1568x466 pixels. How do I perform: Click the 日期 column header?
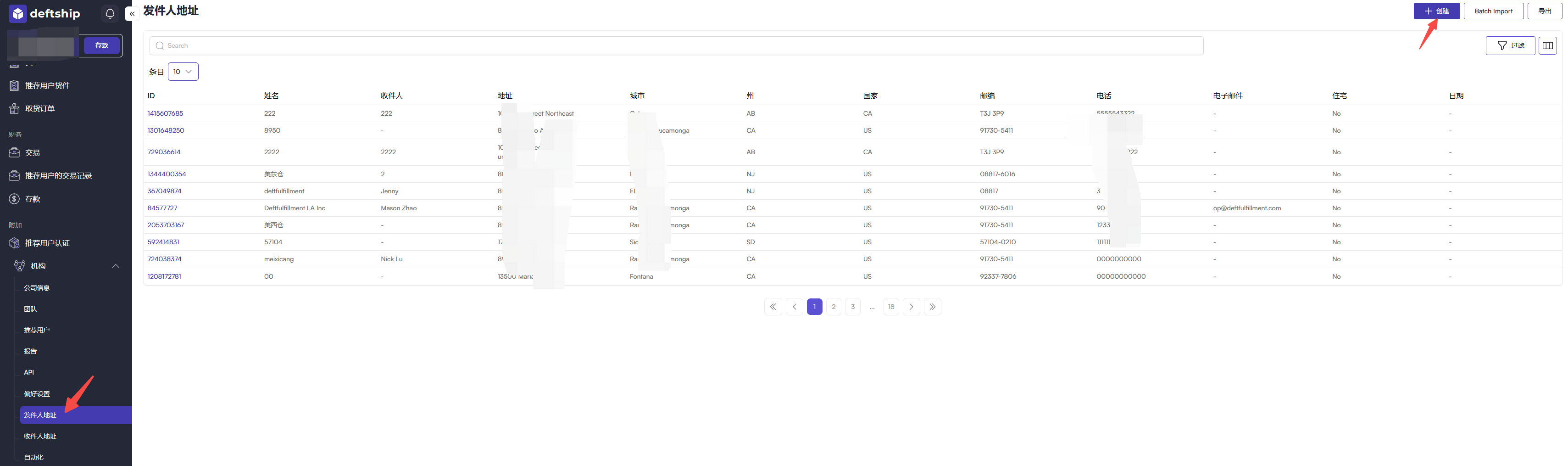pyautogui.click(x=1456, y=95)
